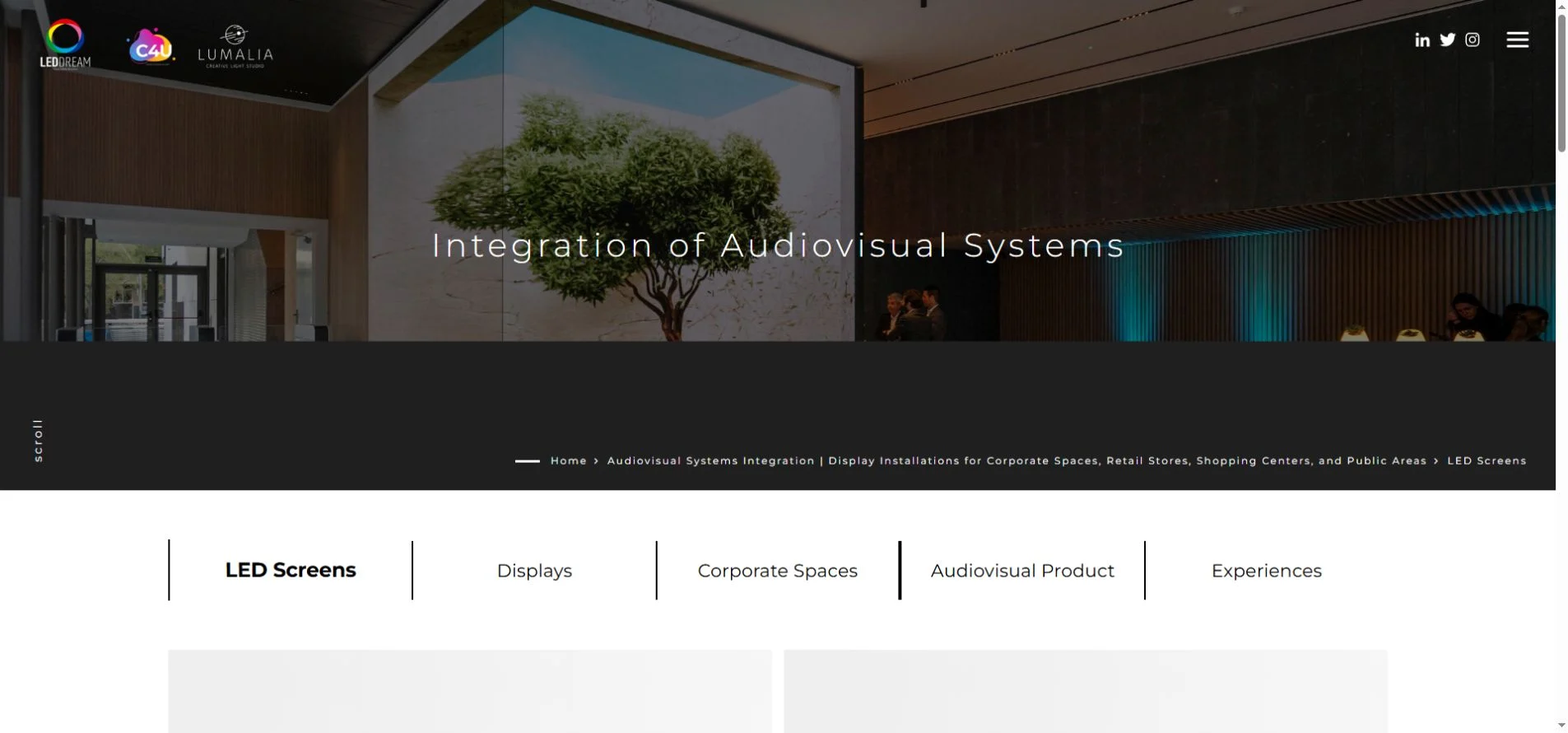Click the LED Screens breadcrumb item
Viewport: 1568px width, 733px height.
pyautogui.click(x=1487, y=460)
